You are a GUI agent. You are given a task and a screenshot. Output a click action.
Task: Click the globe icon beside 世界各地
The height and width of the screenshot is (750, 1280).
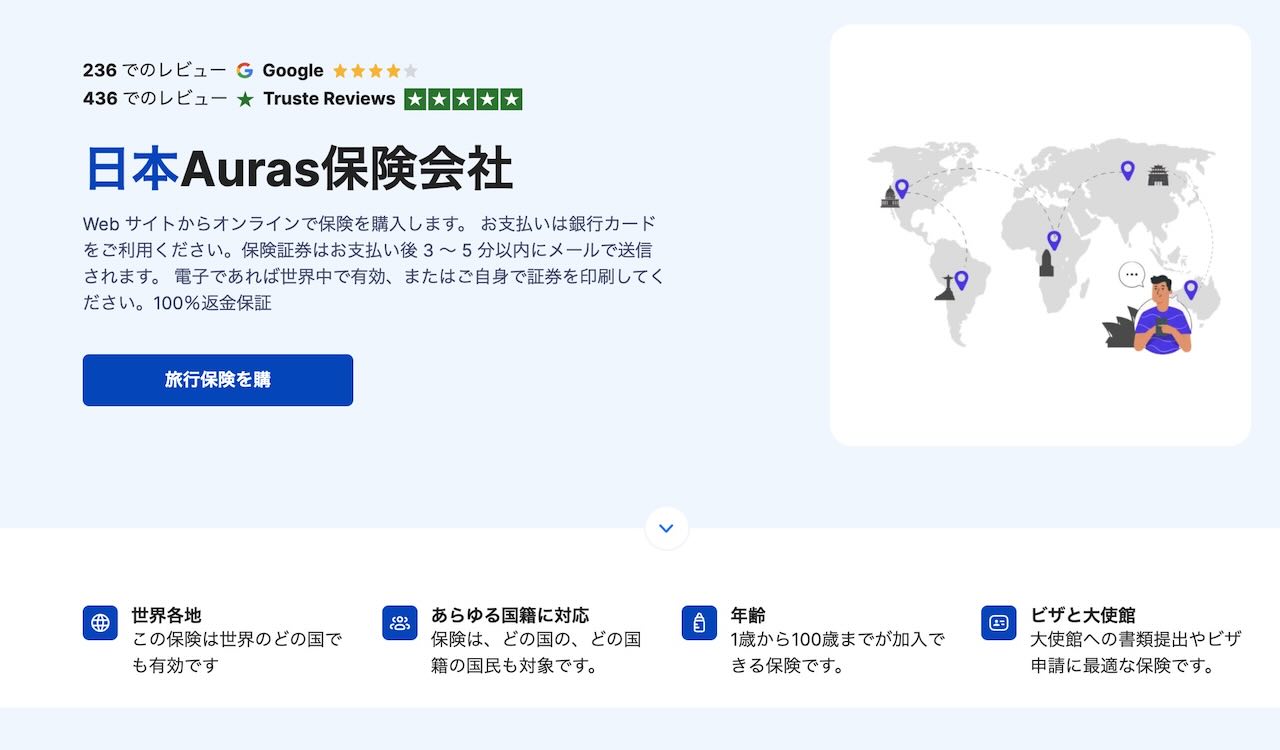pyautogui.click(x=100, y=623)
